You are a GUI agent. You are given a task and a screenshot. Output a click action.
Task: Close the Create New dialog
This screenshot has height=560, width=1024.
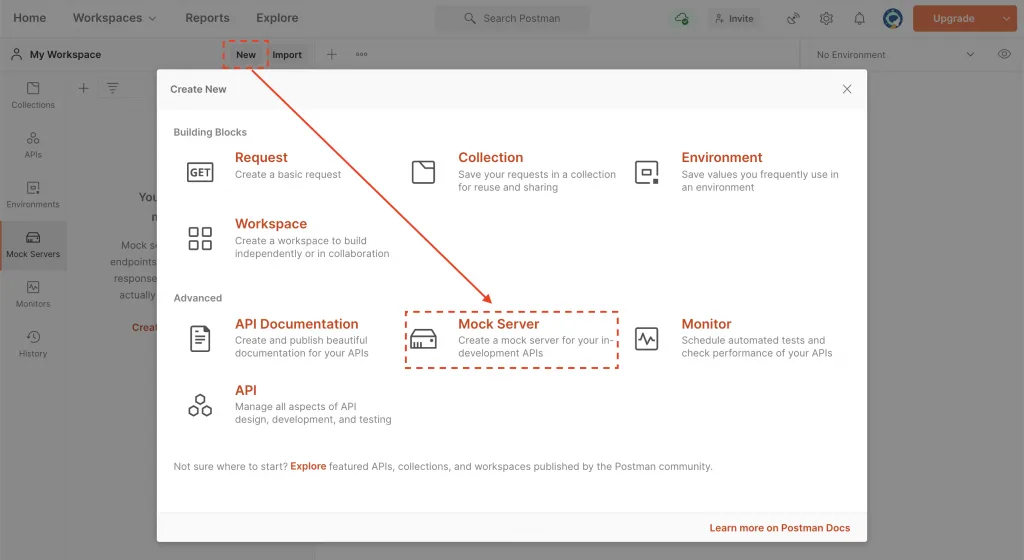(847, 89)
